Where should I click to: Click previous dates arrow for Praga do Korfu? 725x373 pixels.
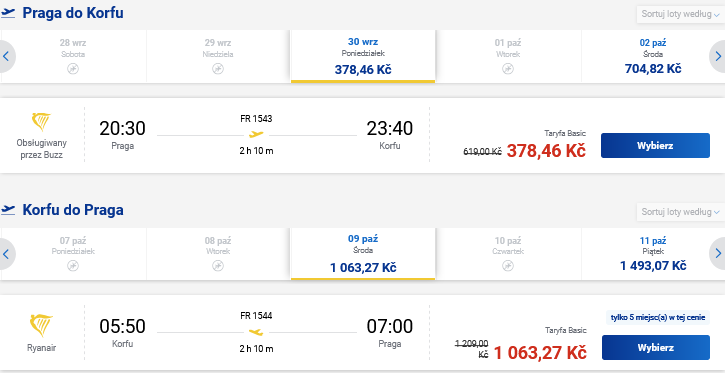pyautogui.click(x=6, y=56)
